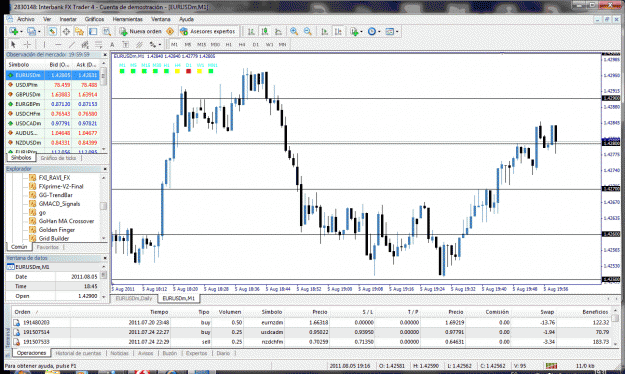
Task: Select the Cursor arrow tool
Action: pyautogui.click(x=13, y=45)
